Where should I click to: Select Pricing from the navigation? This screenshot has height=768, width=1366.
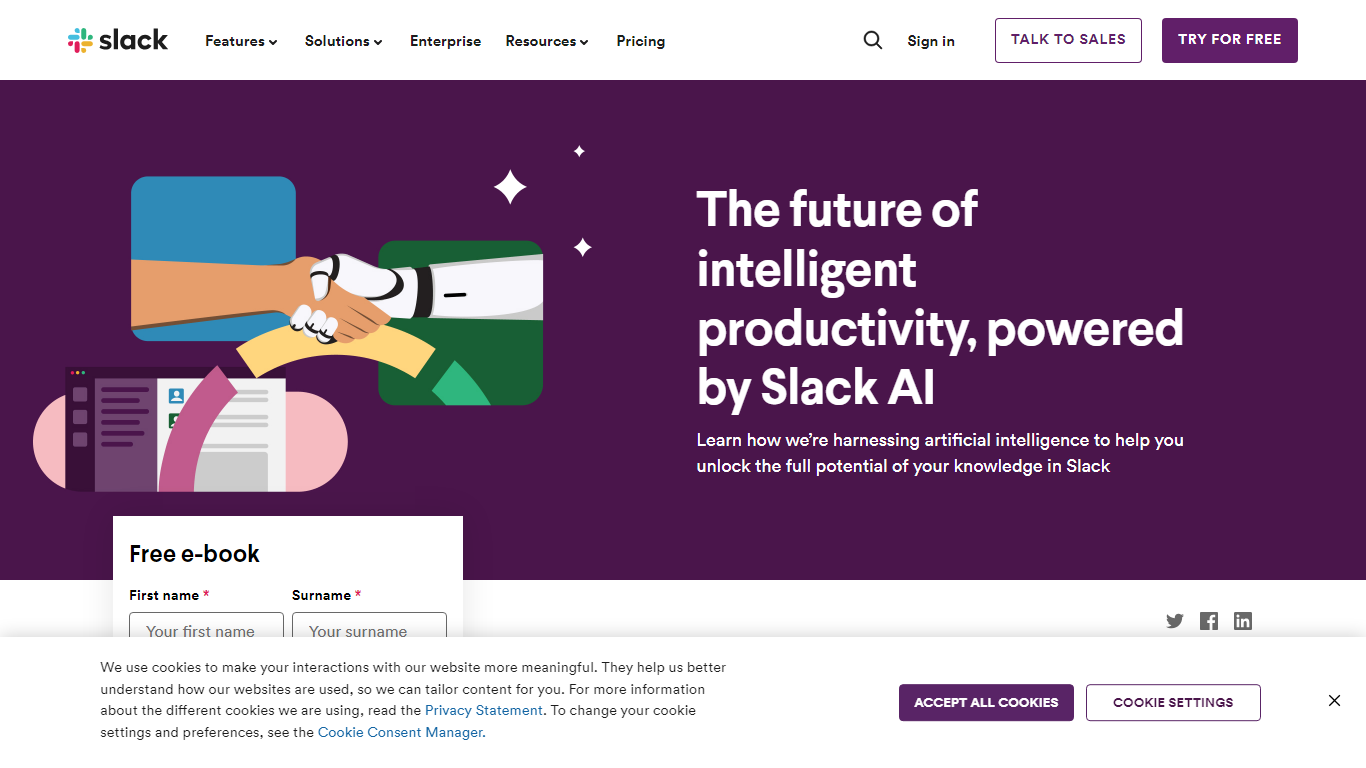640,41
